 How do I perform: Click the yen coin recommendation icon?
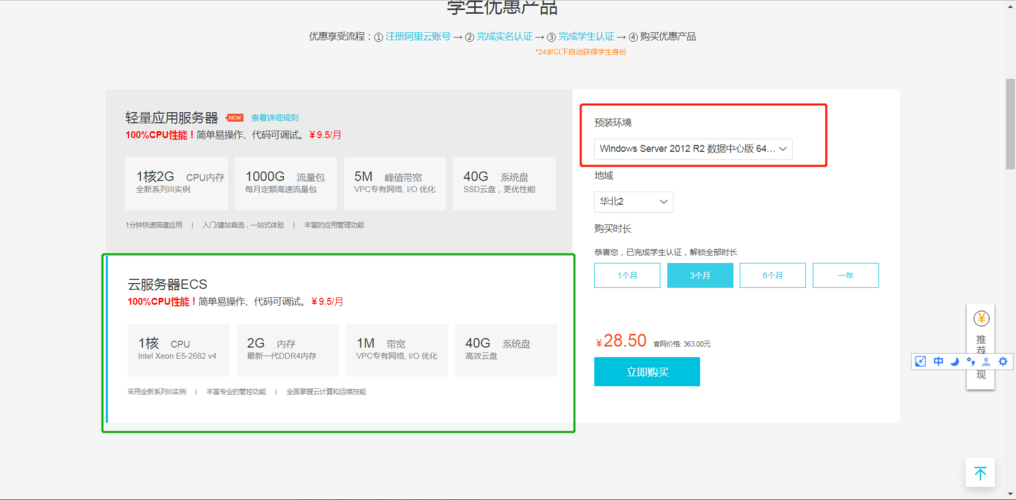pyautogui.click(x=981, y=319)
